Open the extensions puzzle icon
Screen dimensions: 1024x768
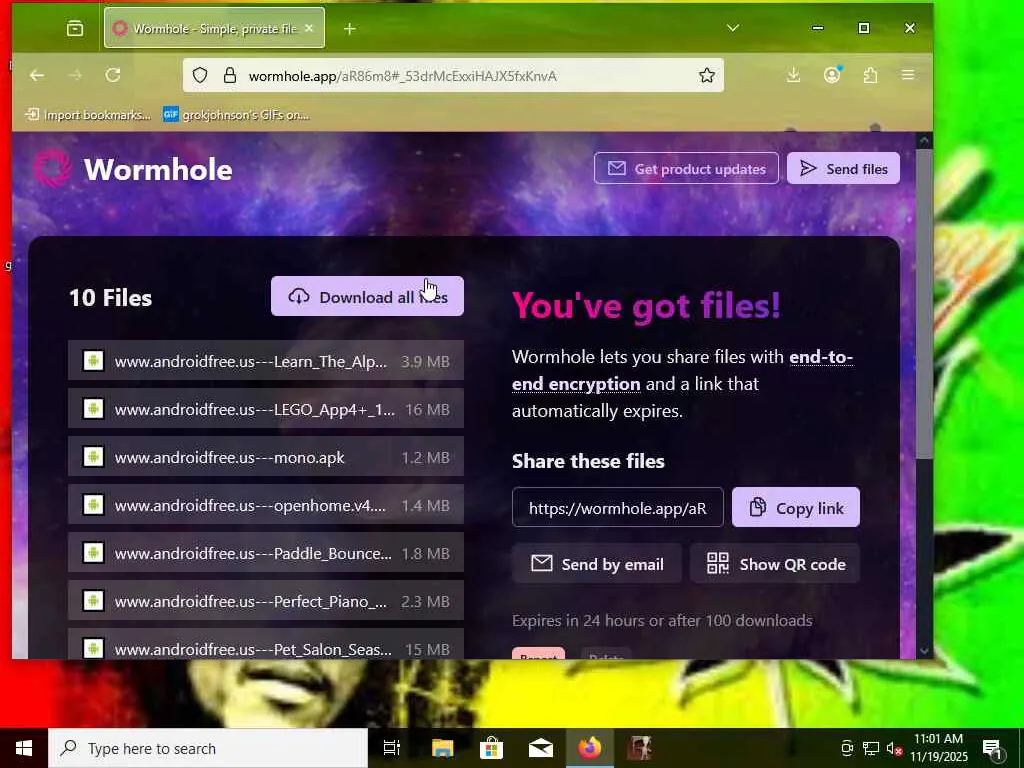click(x=870, y=75)
